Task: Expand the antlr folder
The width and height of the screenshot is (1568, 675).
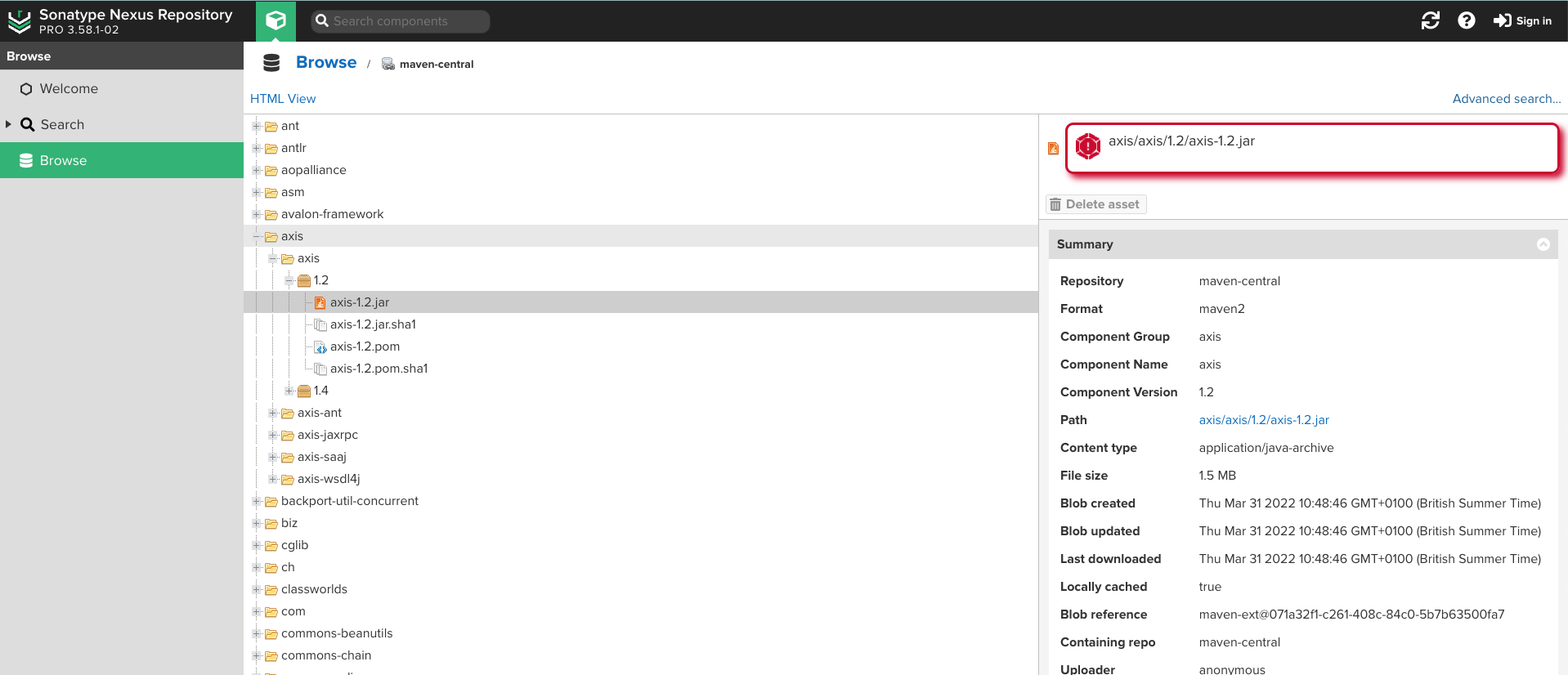Action: (256, 148)
